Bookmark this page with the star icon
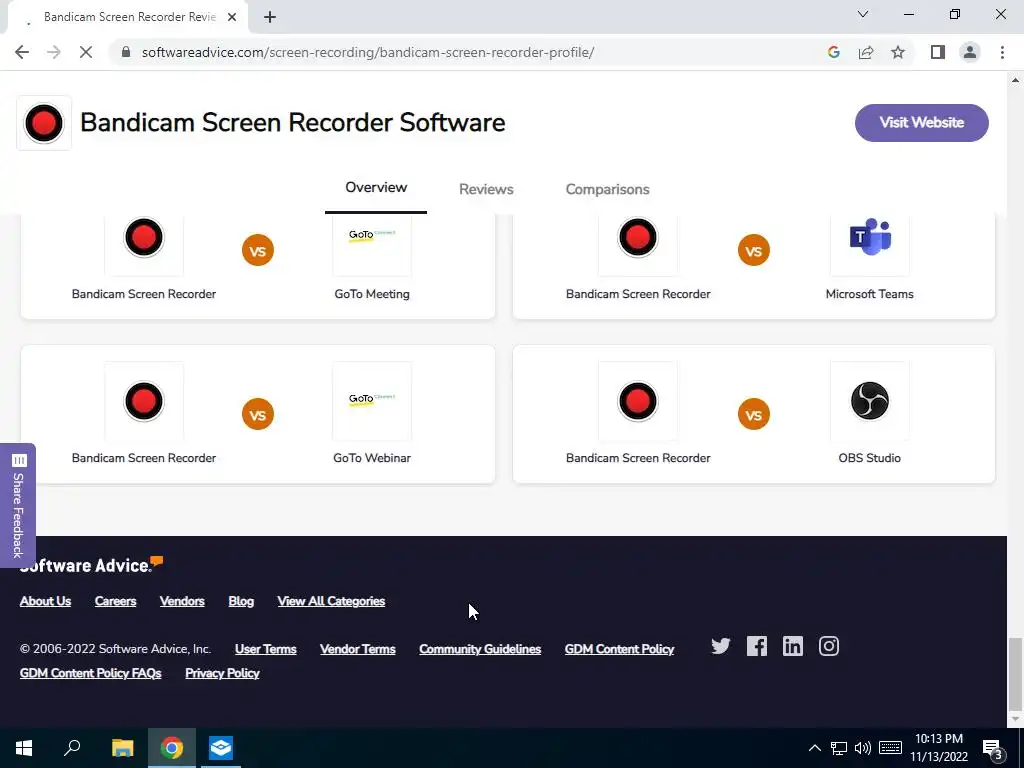The image size is (1024, 768). point(898,52)
